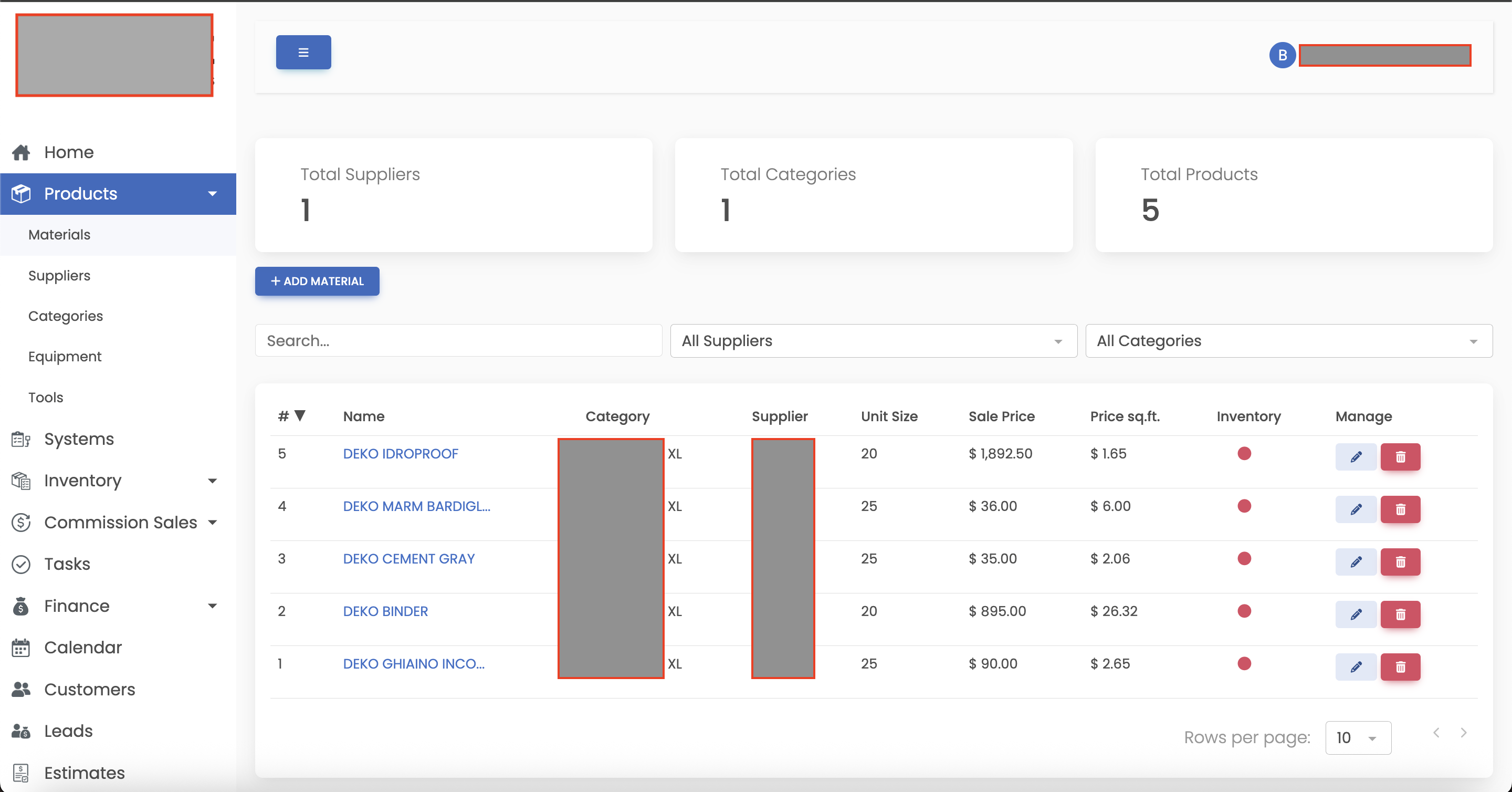Change the Rows per page value
This screenshot has width=1512, height=792.
1358,737
